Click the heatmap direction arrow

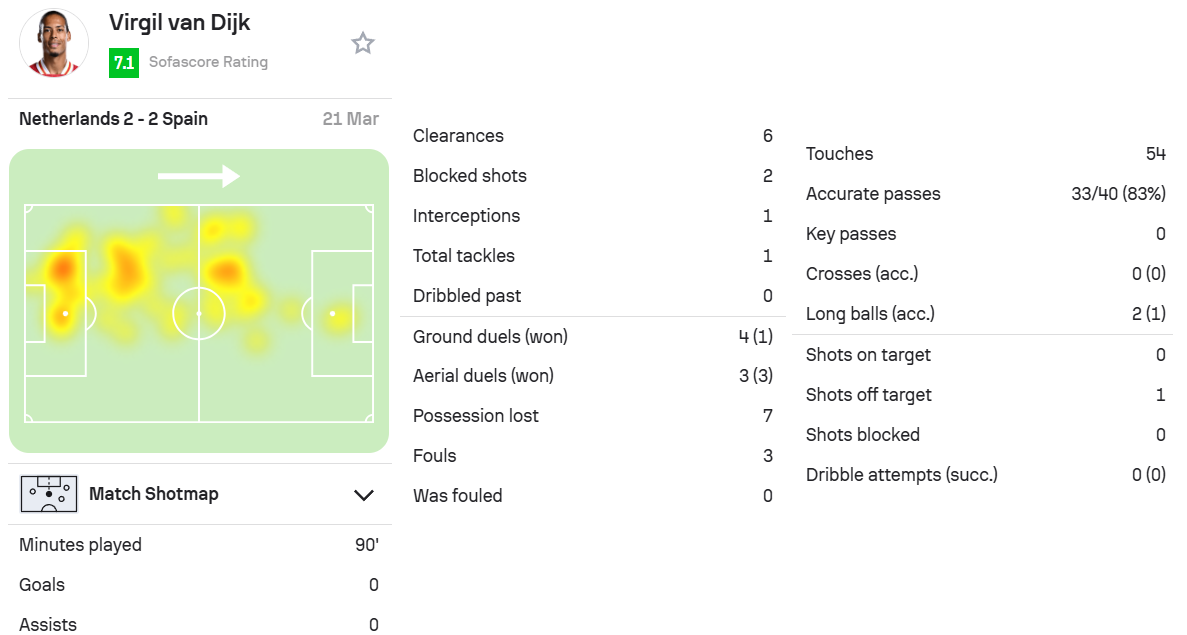[x=198, y=176]
